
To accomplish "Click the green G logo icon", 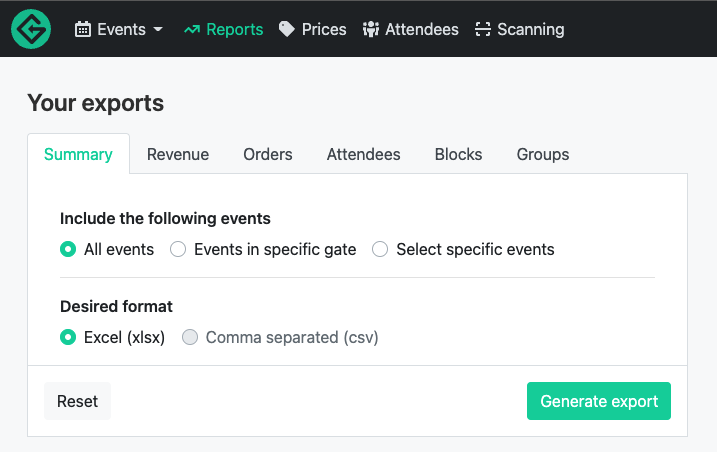I will coord(31,29).
